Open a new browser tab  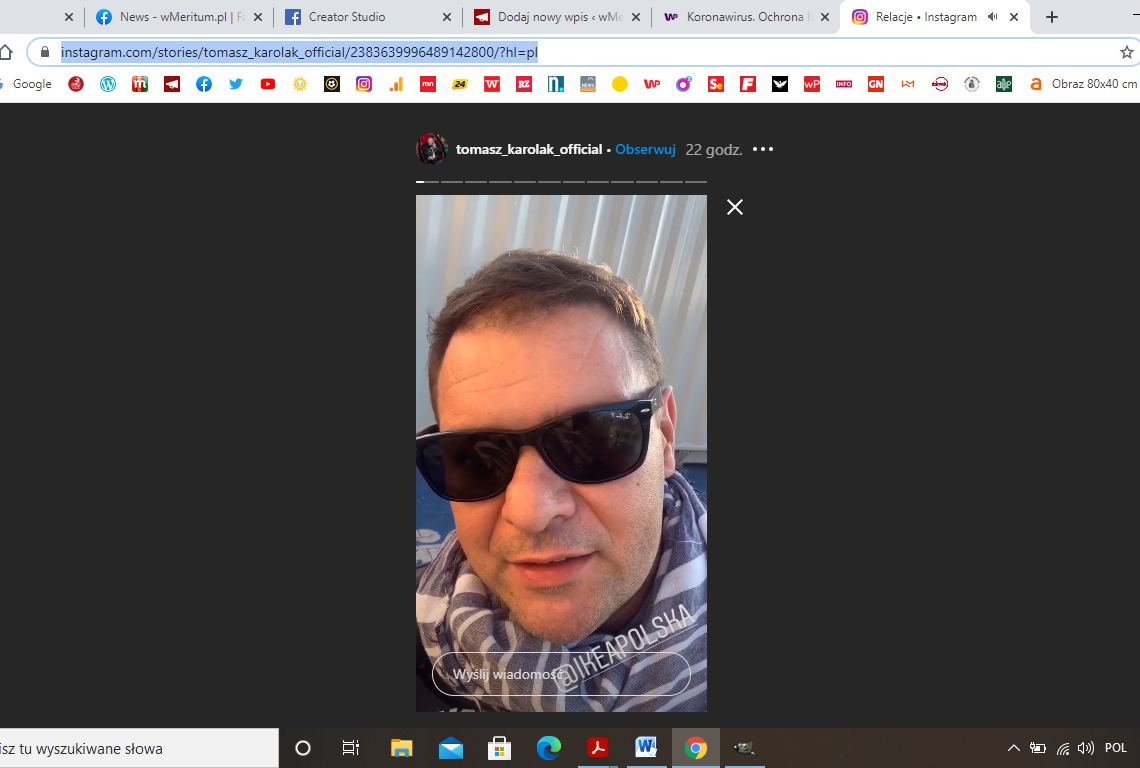point(1051,17)
